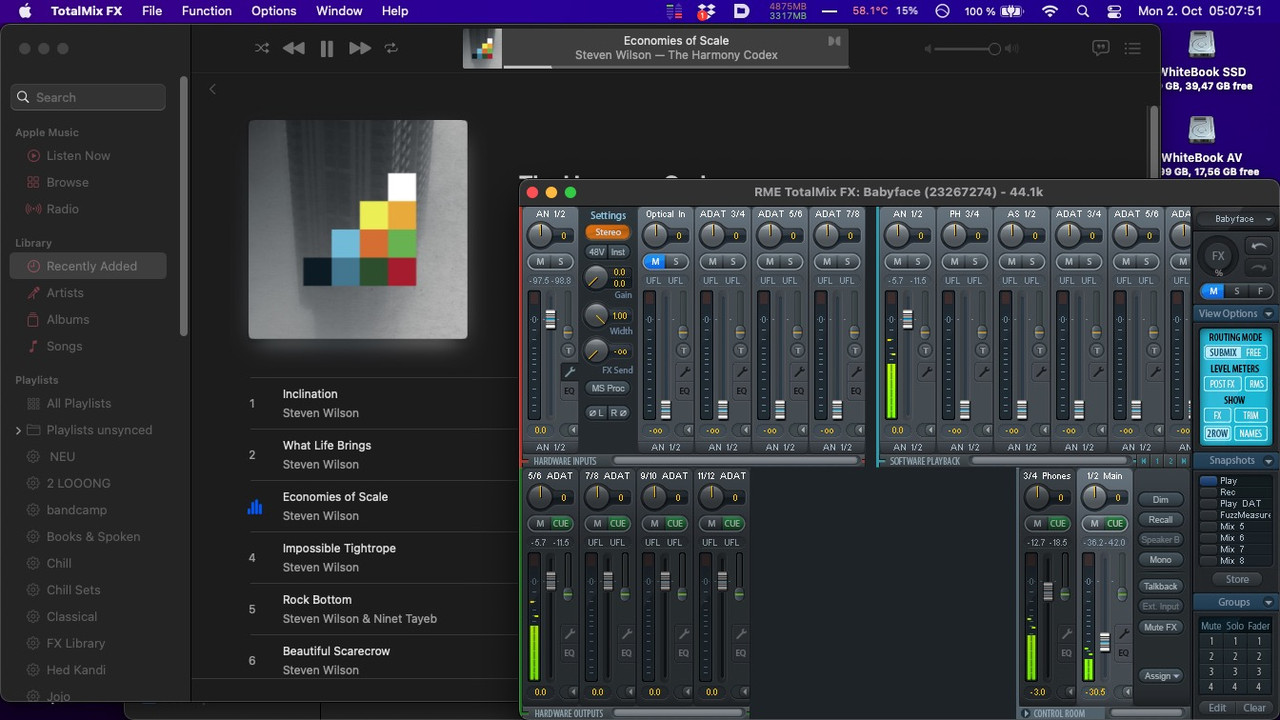Viewport: 1280px width, 720px height.
Task: Open settings wrench on Optical In channel
Action: [x=685, y=371]
